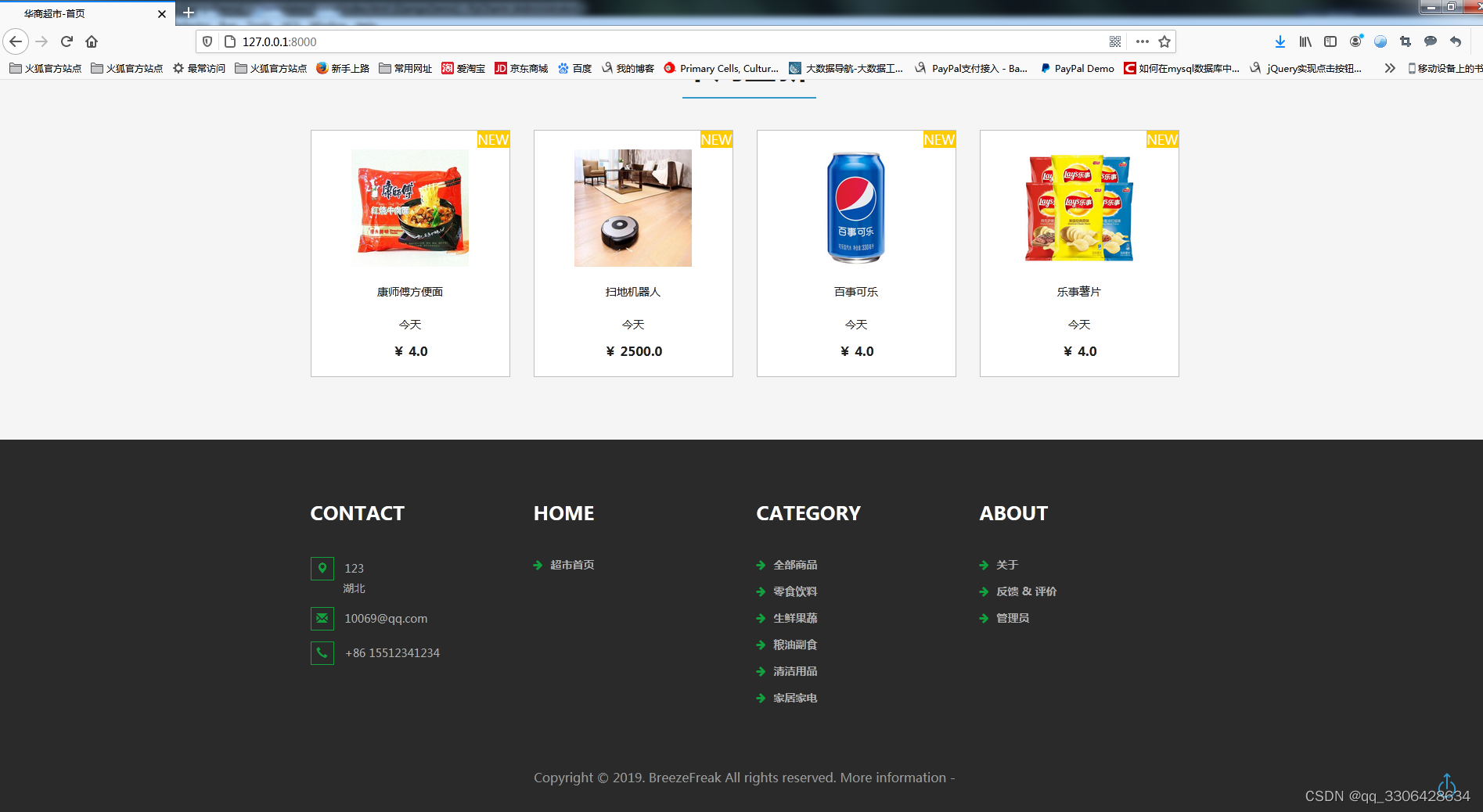Open 零食饮料 category link
The width and height of the screenshot is (1483, 812).
(x=795, y=591)
